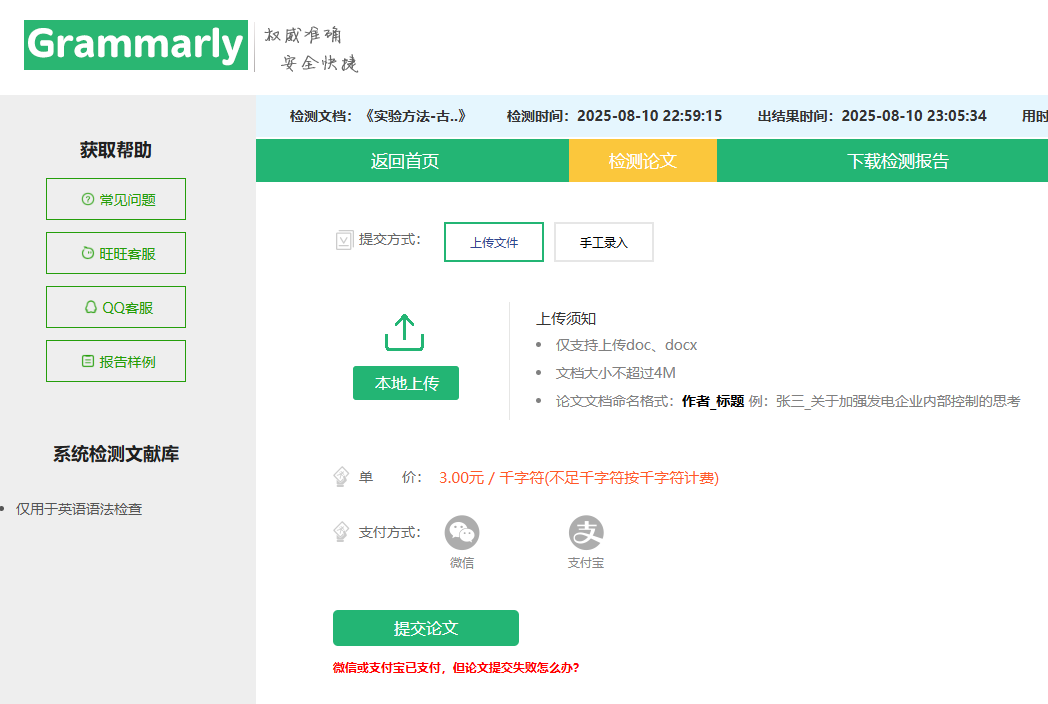Open the payment failed help link
Viewport: 1048px width, 704px height.
point(456,668)
